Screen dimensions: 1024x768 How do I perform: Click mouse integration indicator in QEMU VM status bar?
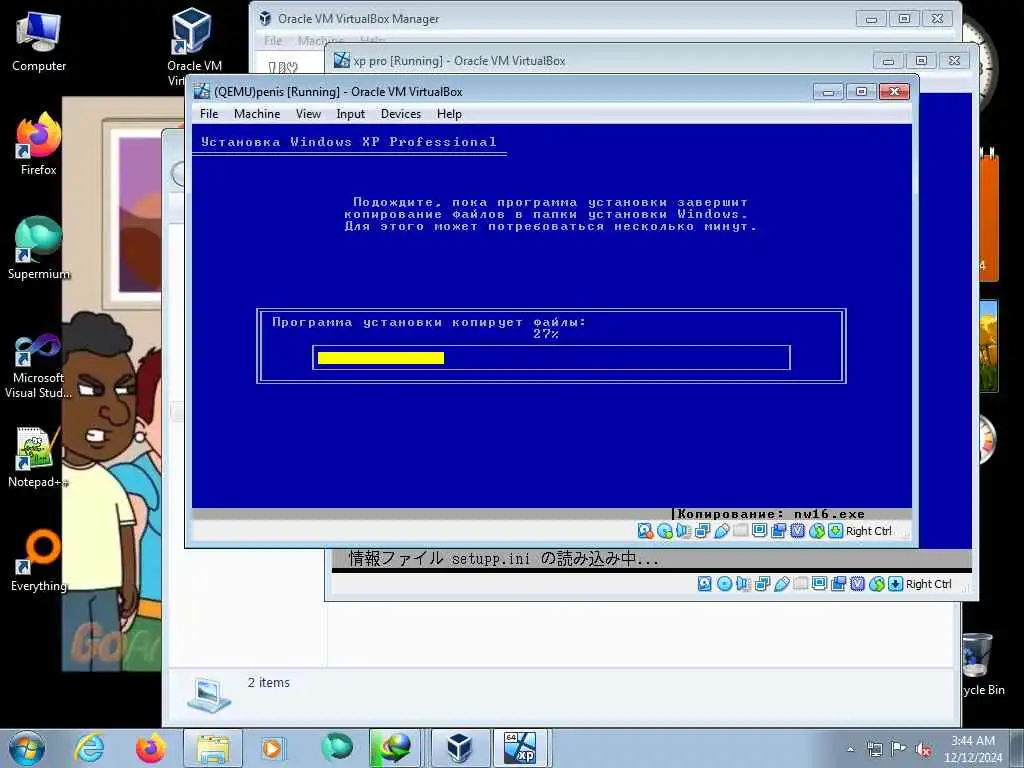(816, 531)
